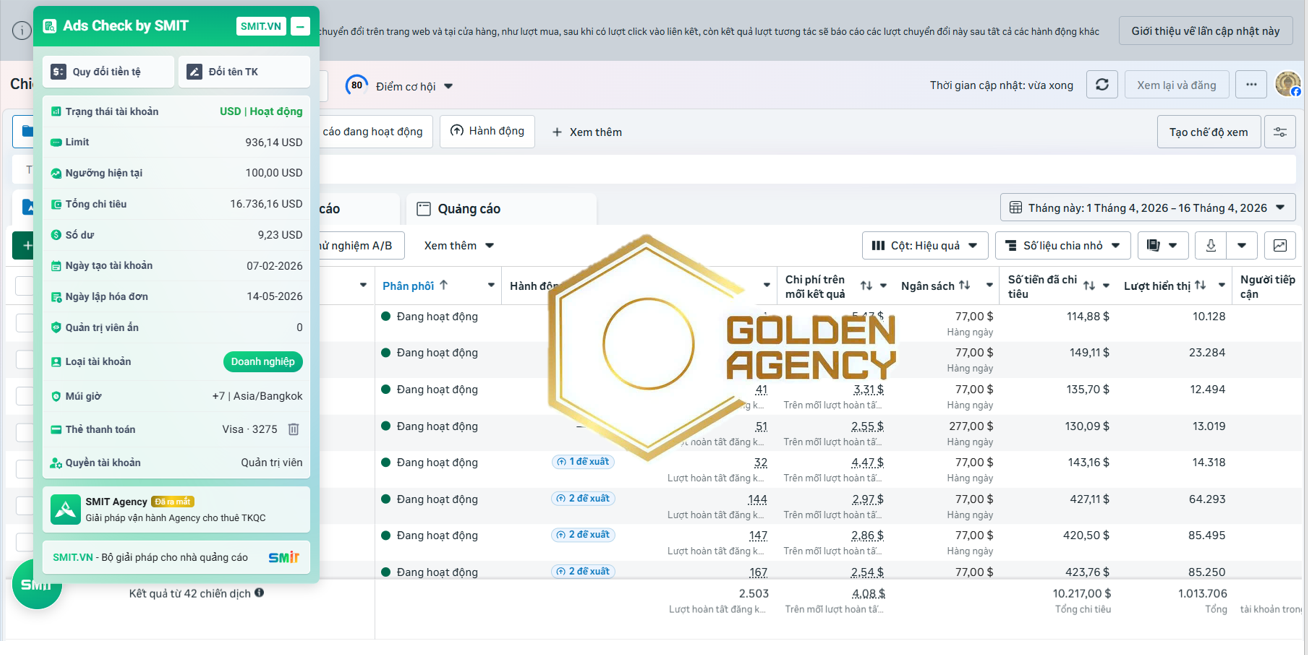
Task: Open the filter sliders settings icon
Action: 1280,132
